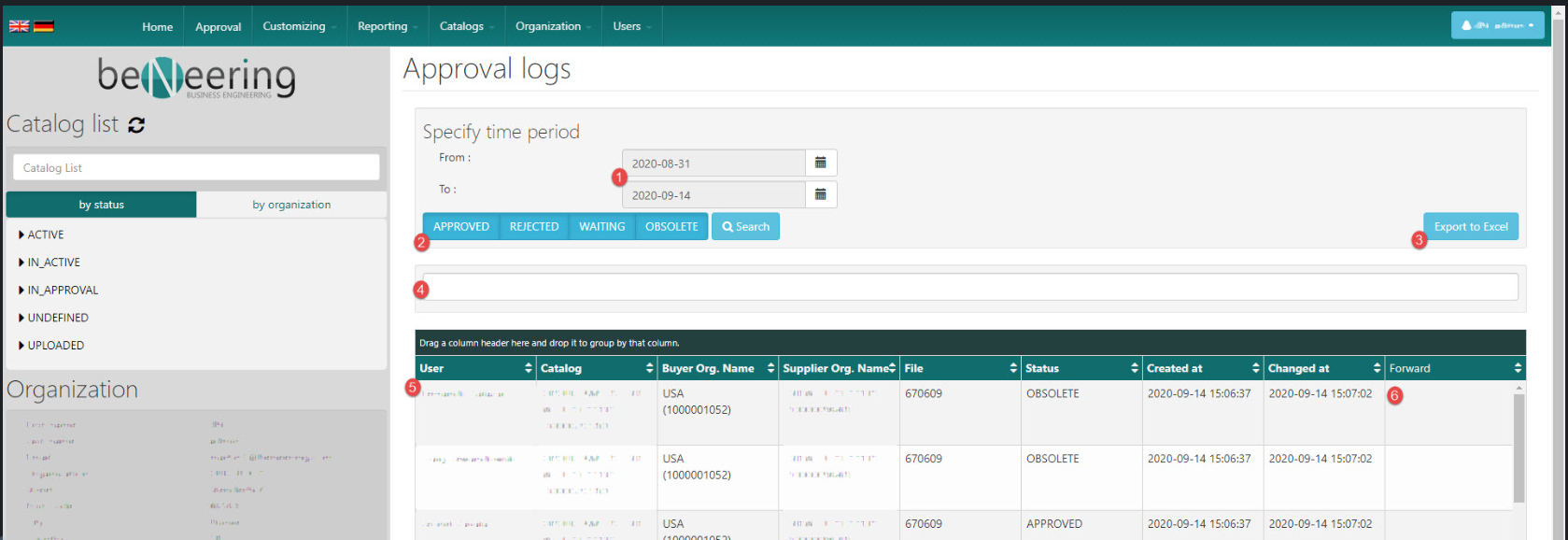Sort the Created at column arrows
Image resolution: width=1568 pixels, height=540 pixels.
tap(1256, 368)
